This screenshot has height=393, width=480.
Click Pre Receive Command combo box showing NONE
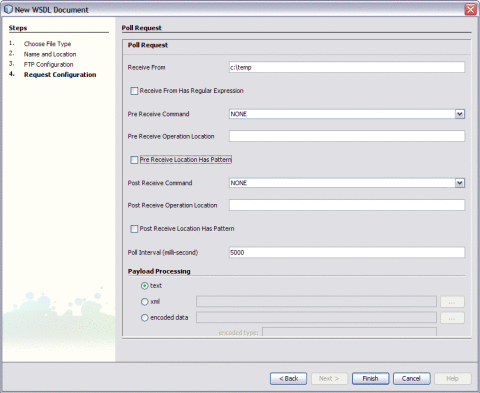pos(347,114)
